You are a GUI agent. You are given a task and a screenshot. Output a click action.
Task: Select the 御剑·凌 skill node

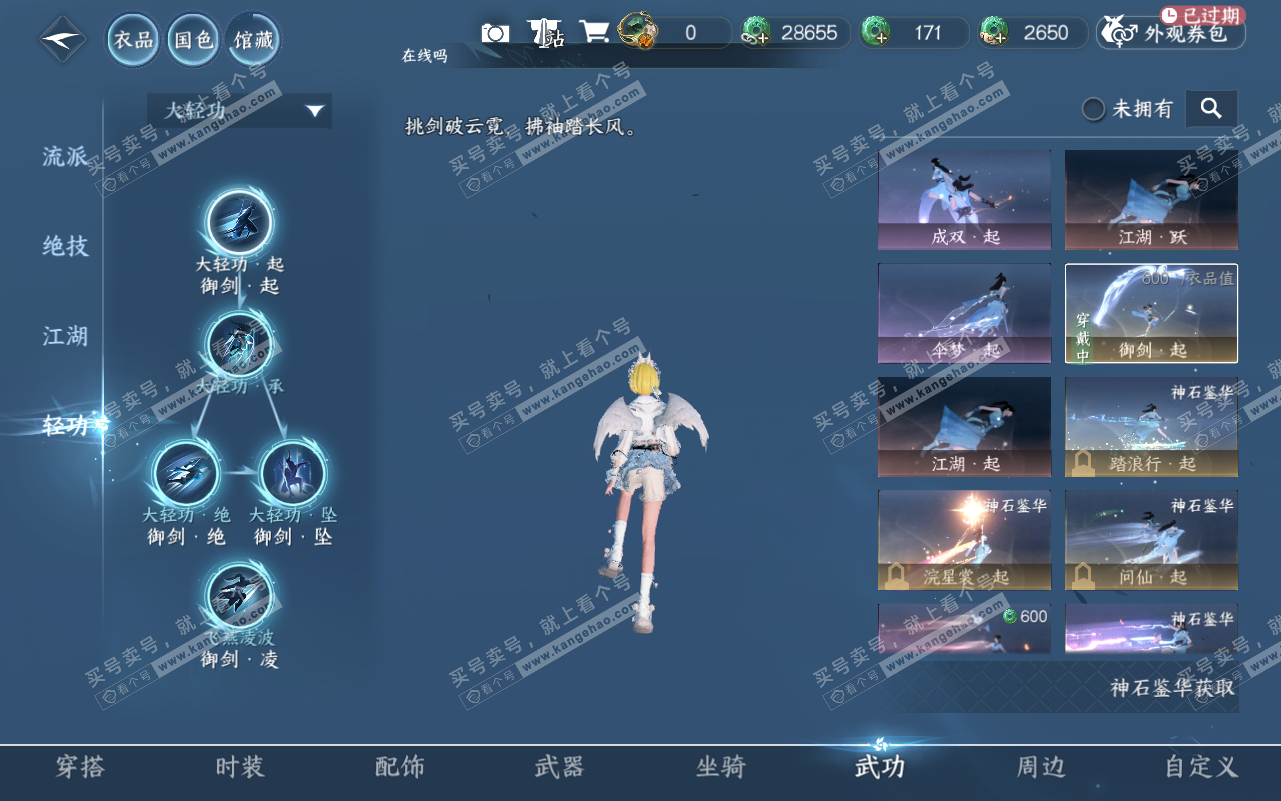pos(239,595)
